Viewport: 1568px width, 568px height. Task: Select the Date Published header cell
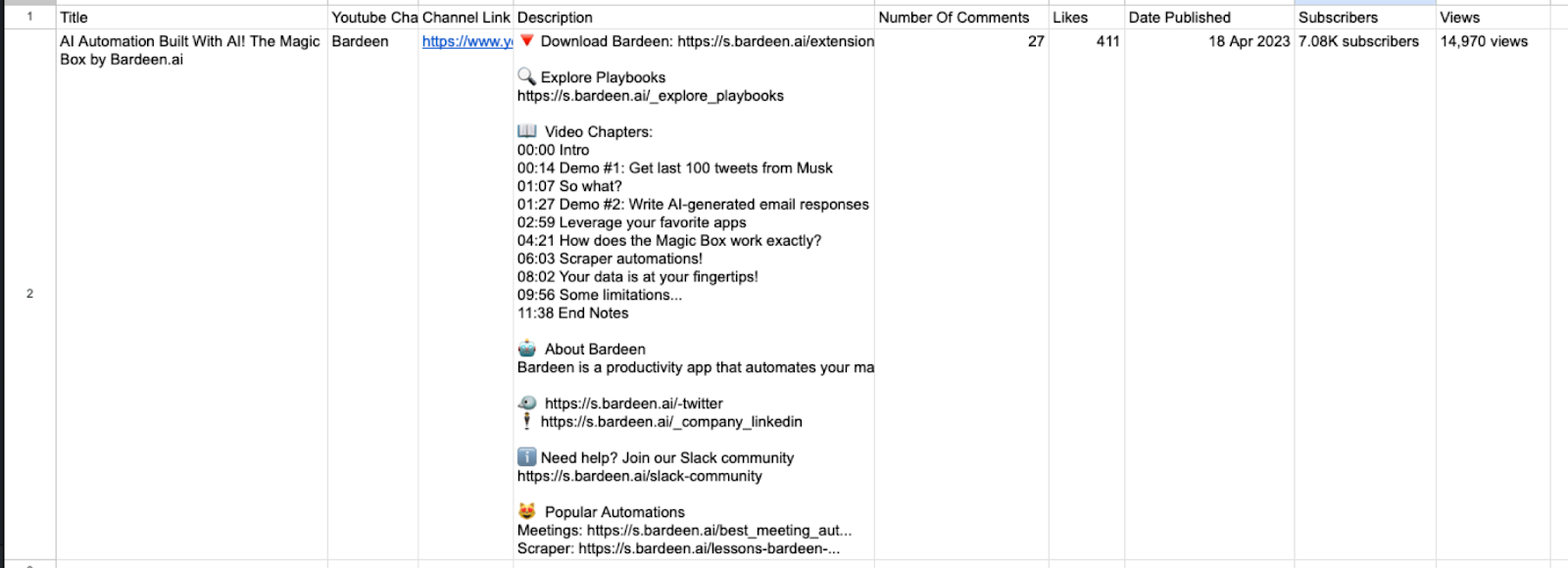1209,17
